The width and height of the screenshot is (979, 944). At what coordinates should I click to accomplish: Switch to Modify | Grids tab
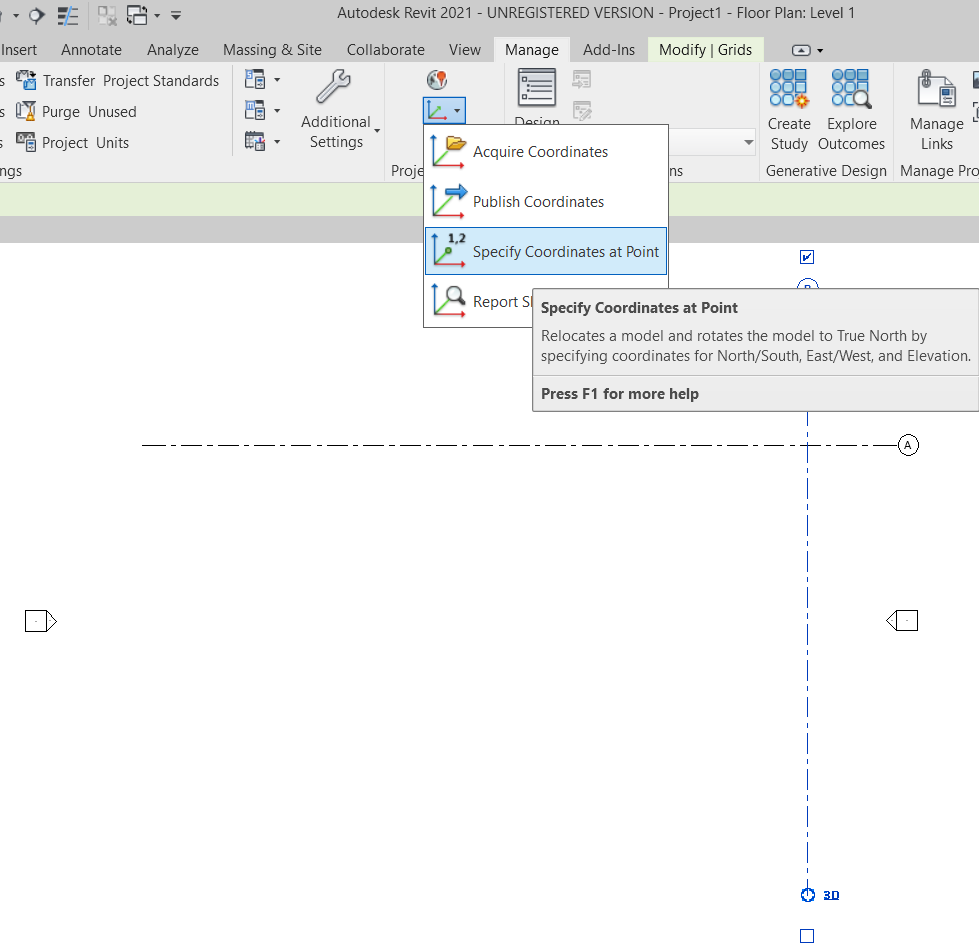click(706, 50)
